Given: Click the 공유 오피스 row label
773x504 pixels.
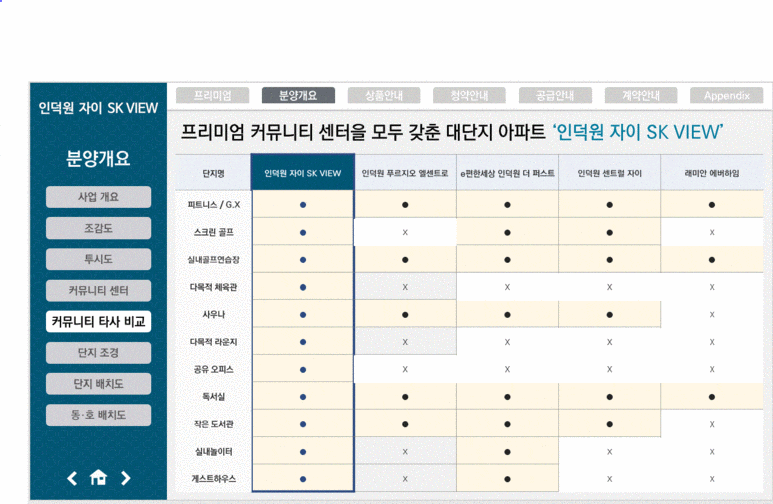Looking at the screenshot, I should [213, 369].
